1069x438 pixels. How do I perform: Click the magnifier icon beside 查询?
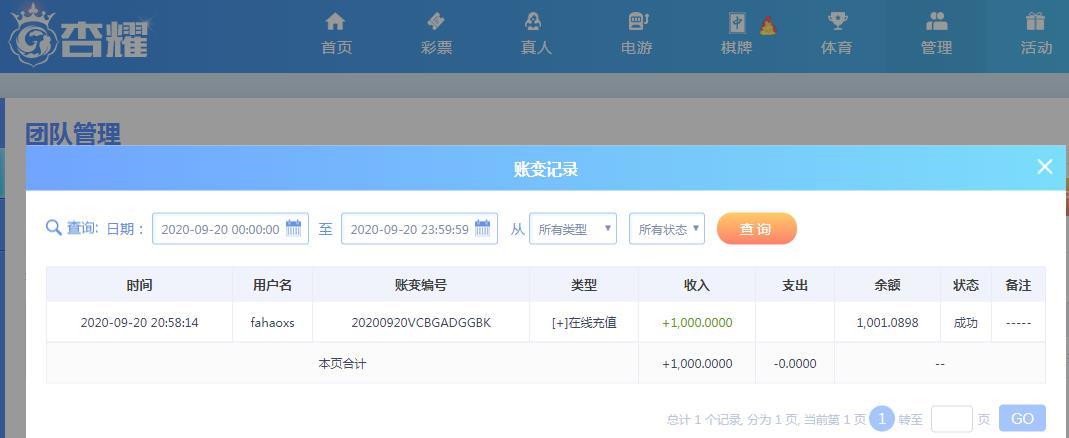pyautogui.click(x=54, y=228)
